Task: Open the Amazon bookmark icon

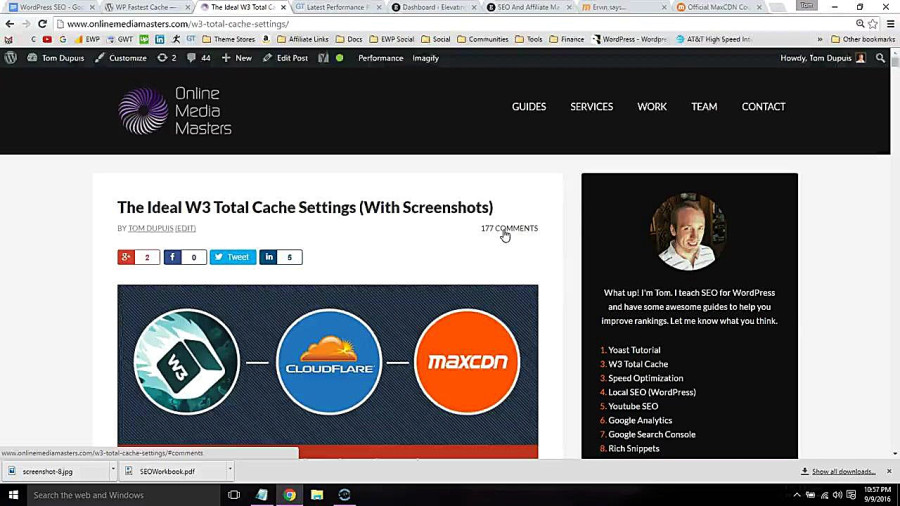Action: [266, 40]
